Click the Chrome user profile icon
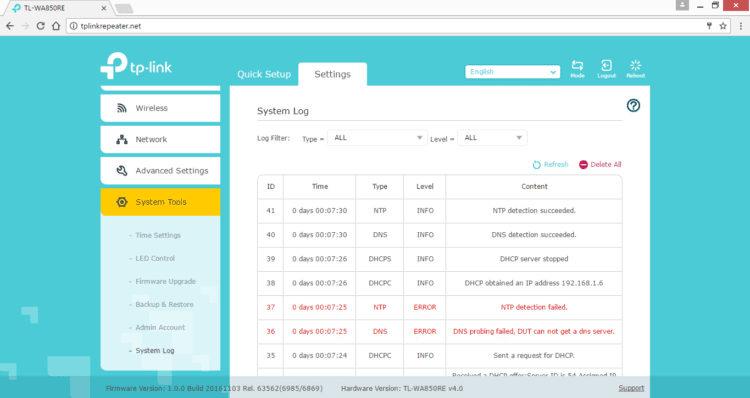 (682, 5)
